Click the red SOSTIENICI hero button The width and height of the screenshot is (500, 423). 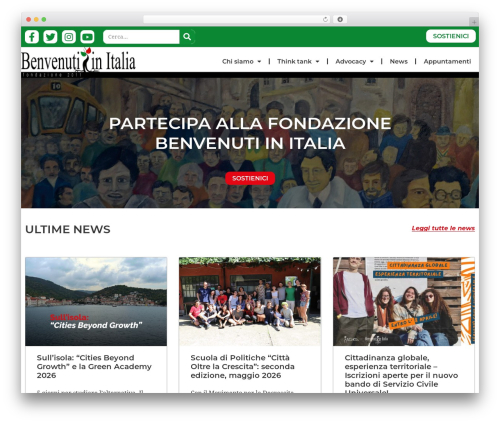[x=250, y=178]
